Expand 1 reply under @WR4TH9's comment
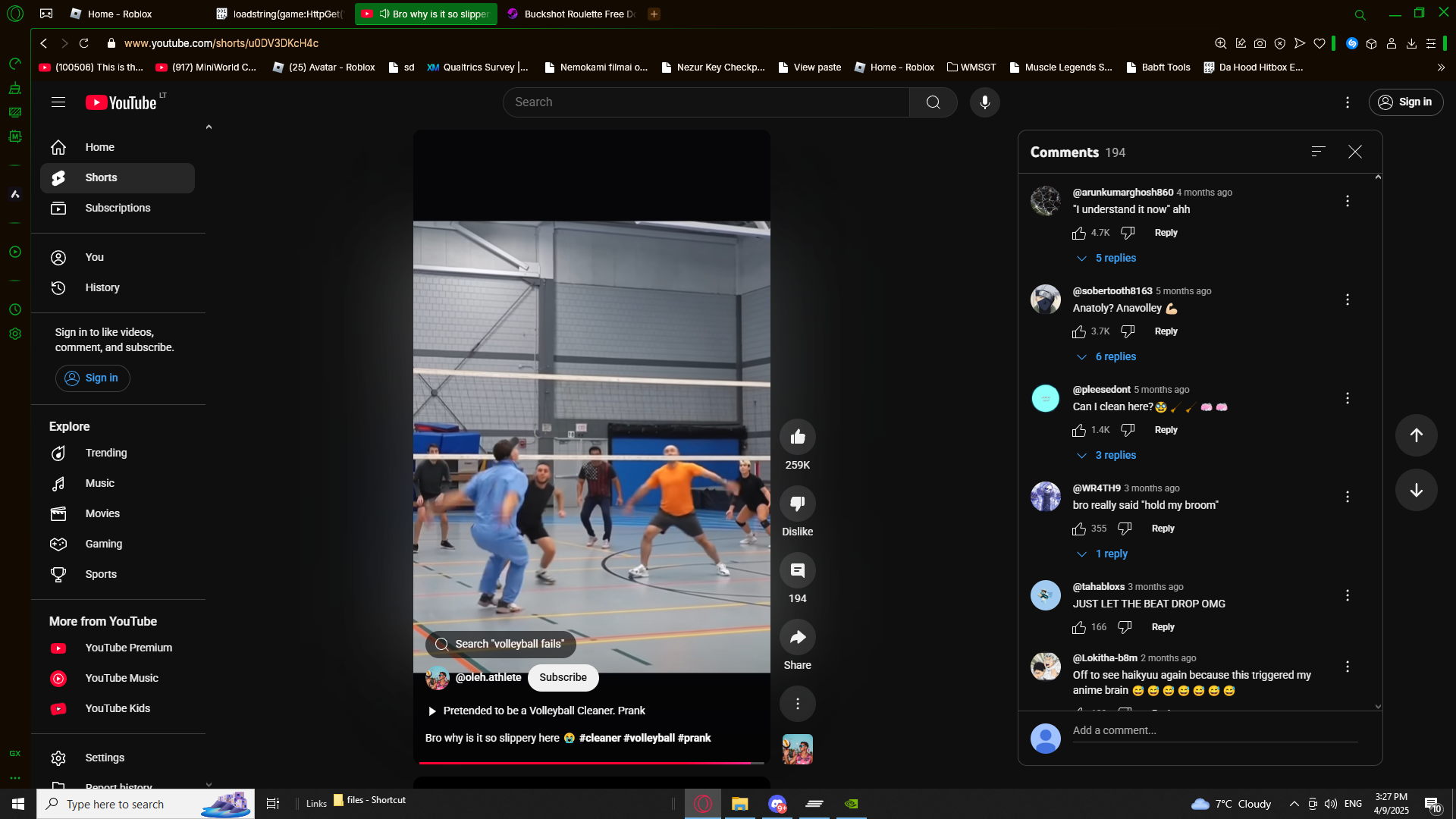This screenshot has height=819, width=1456. coord(1102,554)
